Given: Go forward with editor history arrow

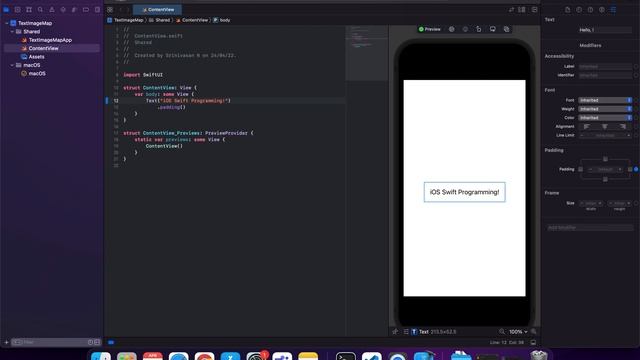Looking at the screenshot, I should 128,9.
